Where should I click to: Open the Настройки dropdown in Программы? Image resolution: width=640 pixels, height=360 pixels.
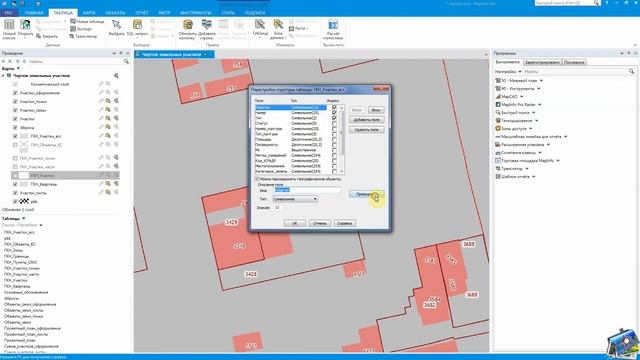pyautogui.click(x=520, y=71)
